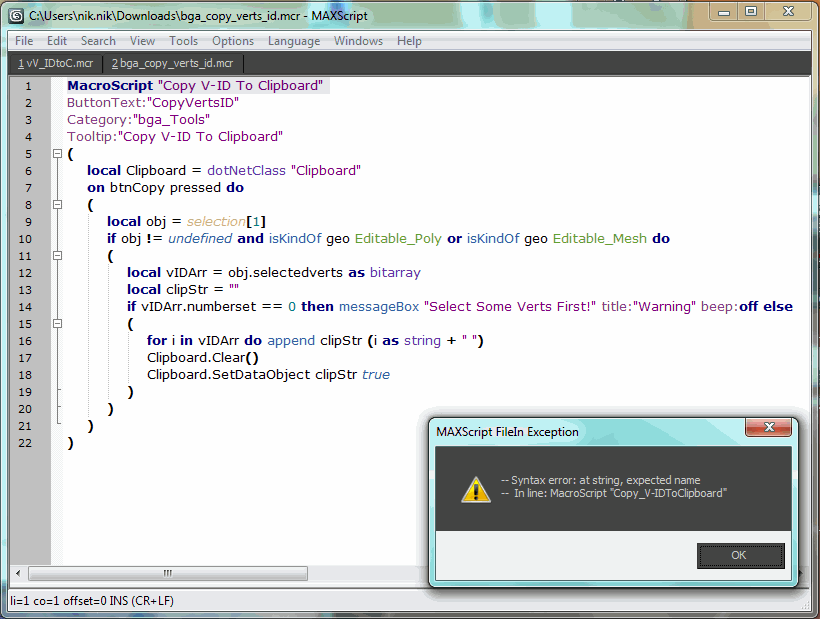The width and height of the screenshot is (820, 619).
Task: Open the Windows menu
Action: [357, 41]
